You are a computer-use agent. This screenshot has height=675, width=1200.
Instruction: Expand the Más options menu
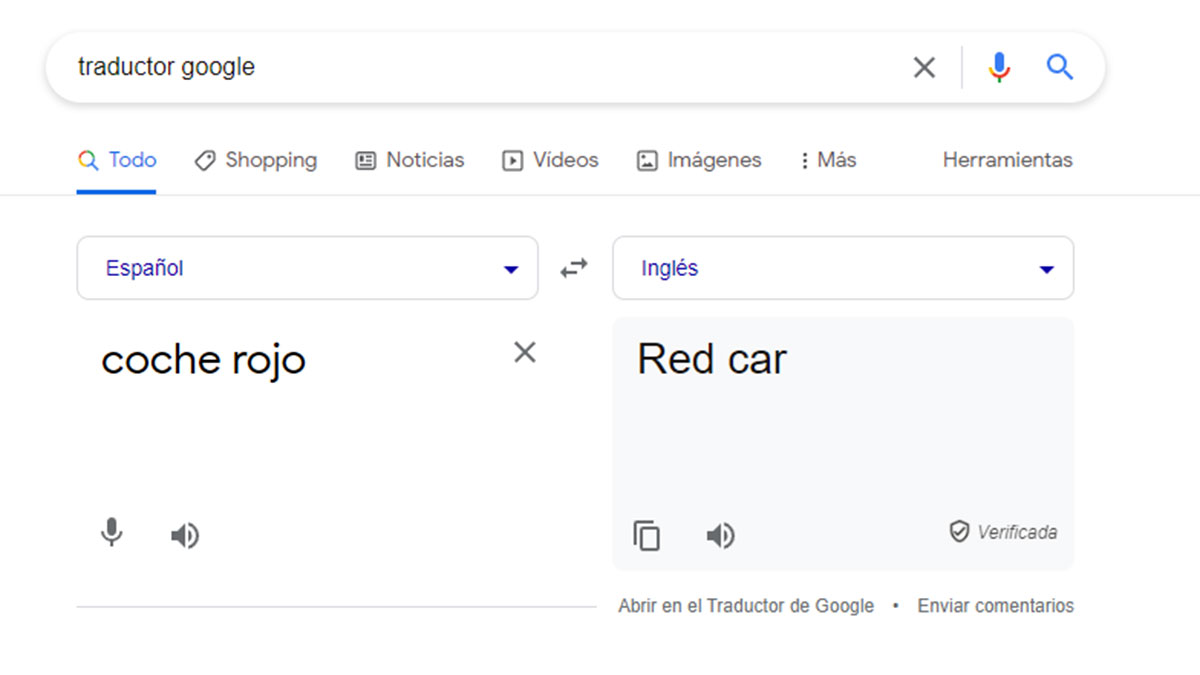[827, 160]
